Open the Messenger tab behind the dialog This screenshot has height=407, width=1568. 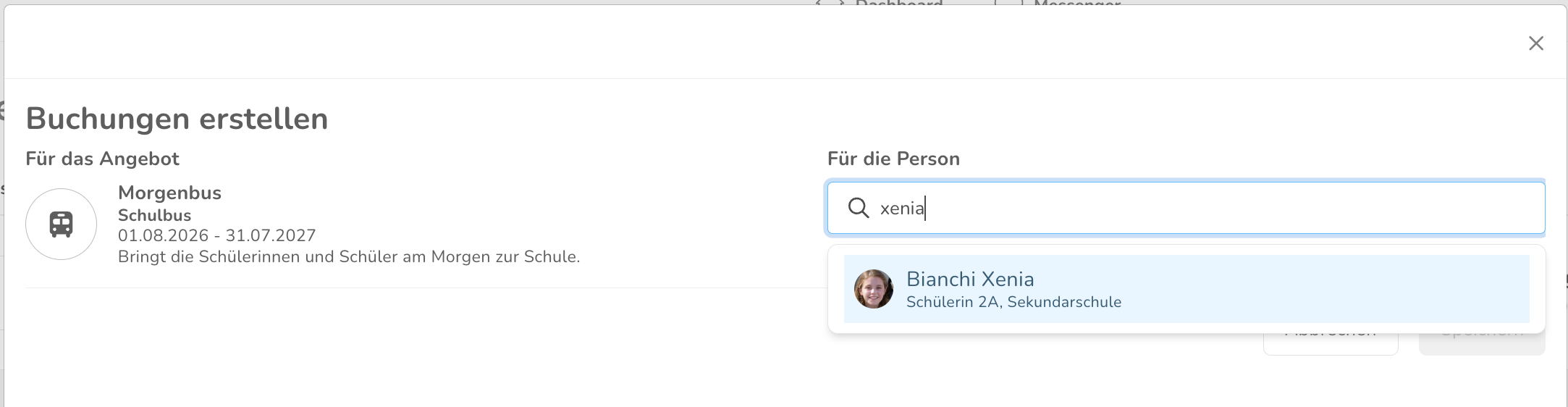pos(1077,4)
